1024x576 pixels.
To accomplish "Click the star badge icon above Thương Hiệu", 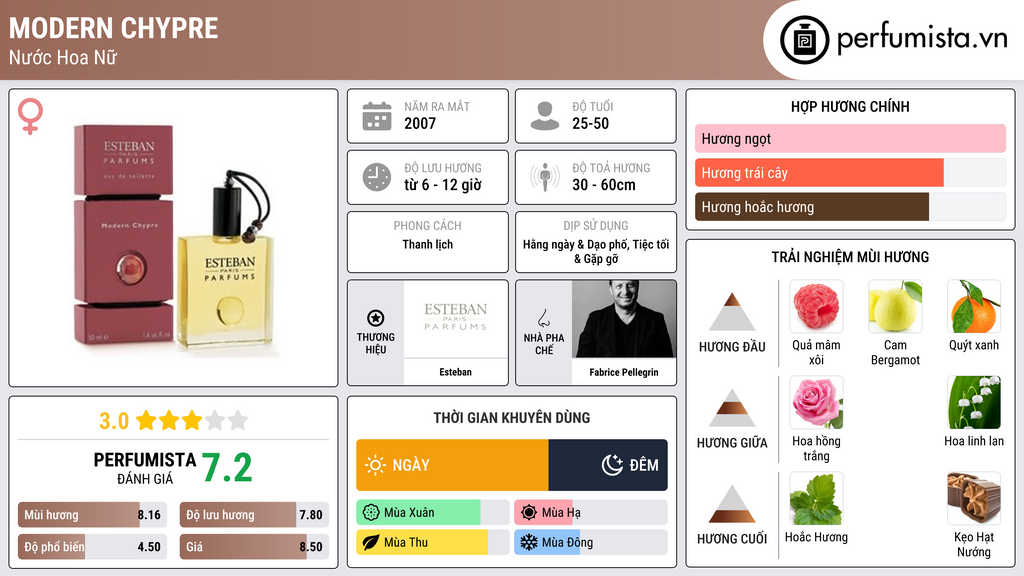I will [376, 318].
